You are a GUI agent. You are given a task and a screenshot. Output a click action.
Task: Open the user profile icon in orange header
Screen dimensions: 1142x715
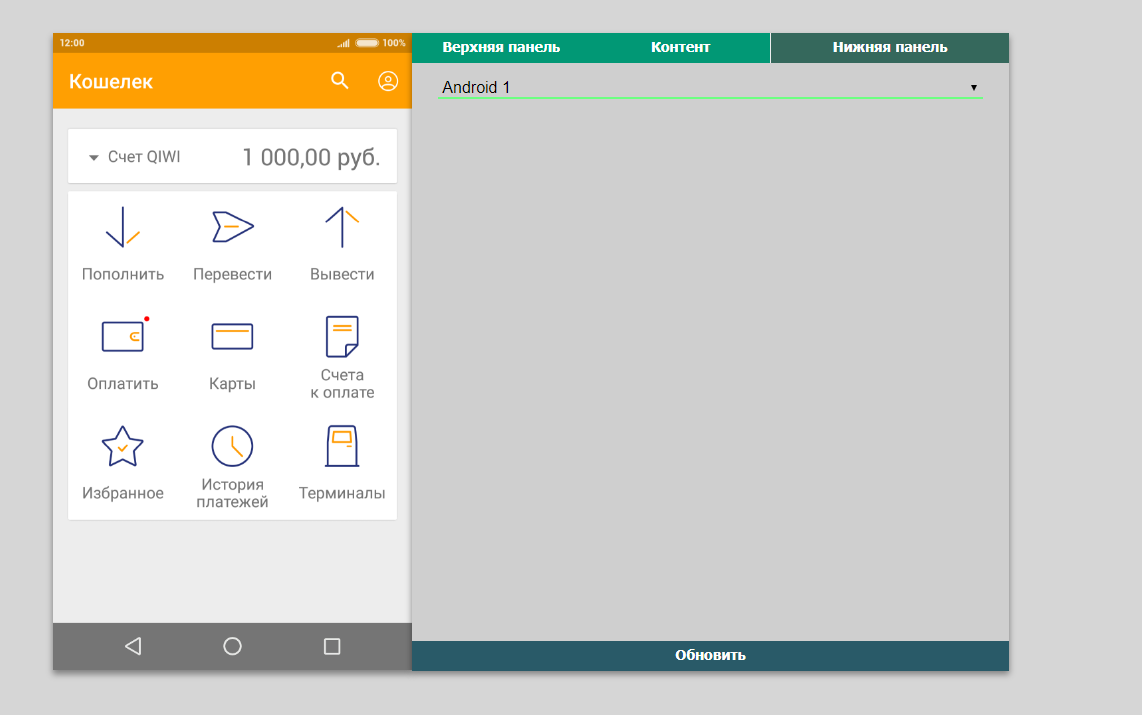point(388,81)
